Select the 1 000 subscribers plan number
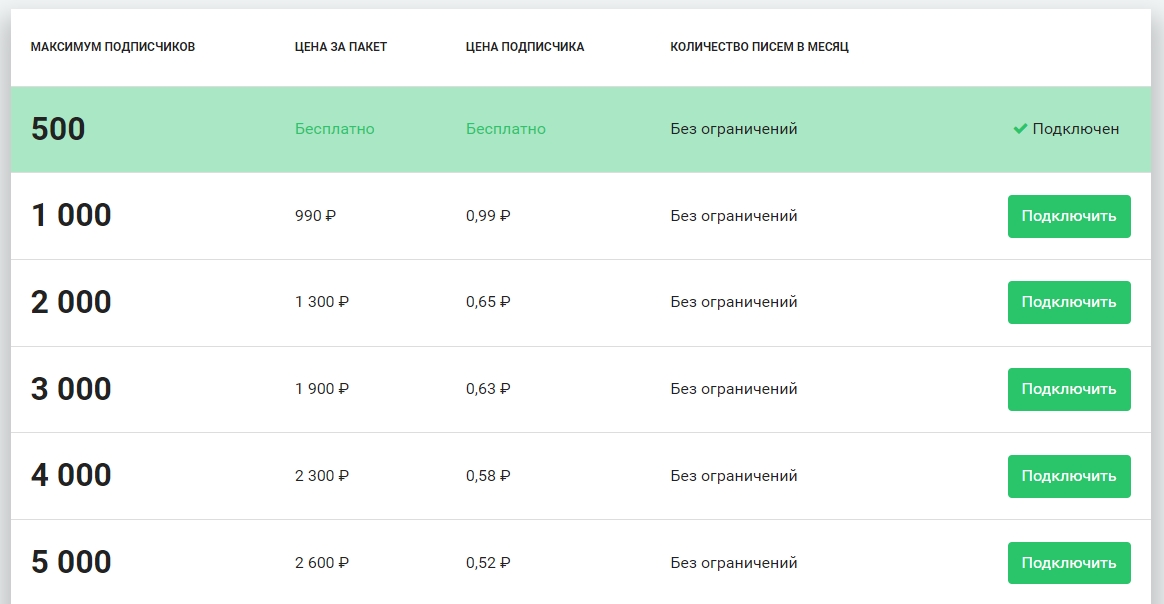The width and height of the screenshot is (1164, 604). point(71,216)
